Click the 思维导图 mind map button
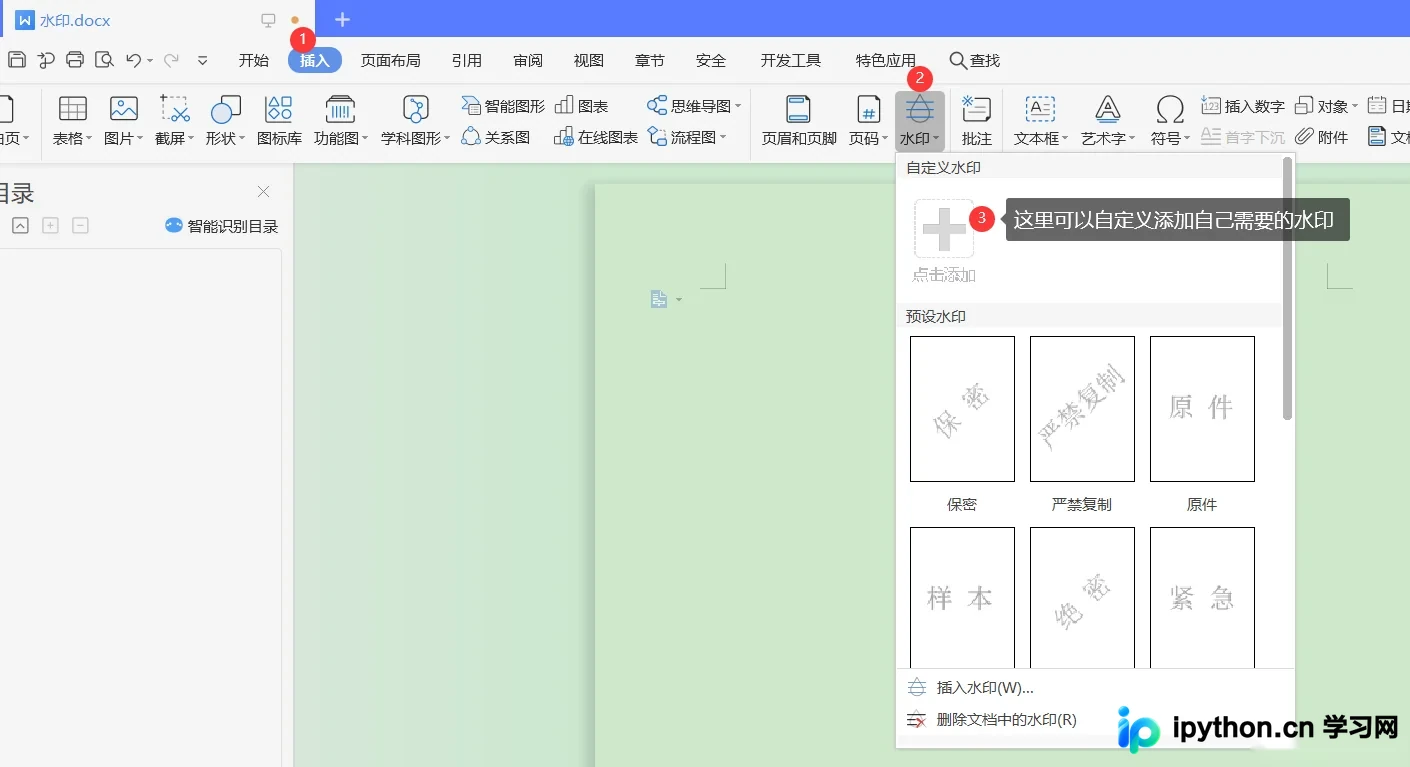This screenshot has height=767, width=1410. pos(694,106)
